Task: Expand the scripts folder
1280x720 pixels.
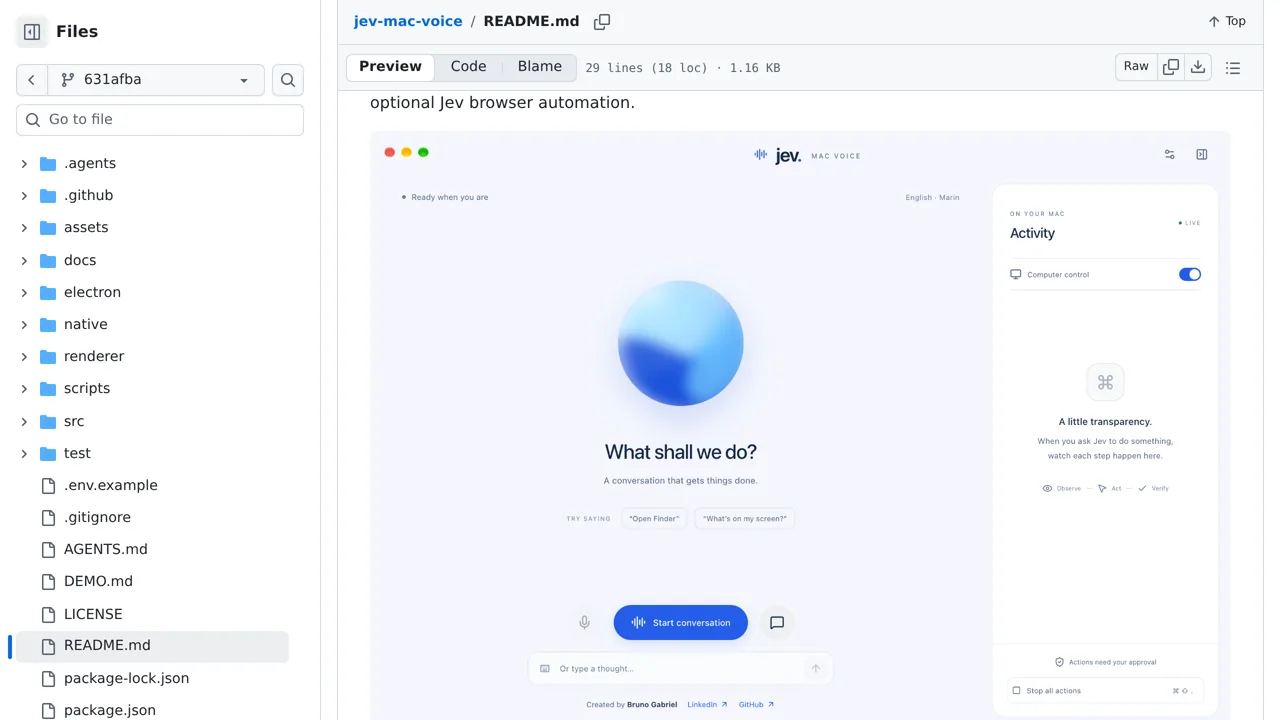Action: coord(24,388)
